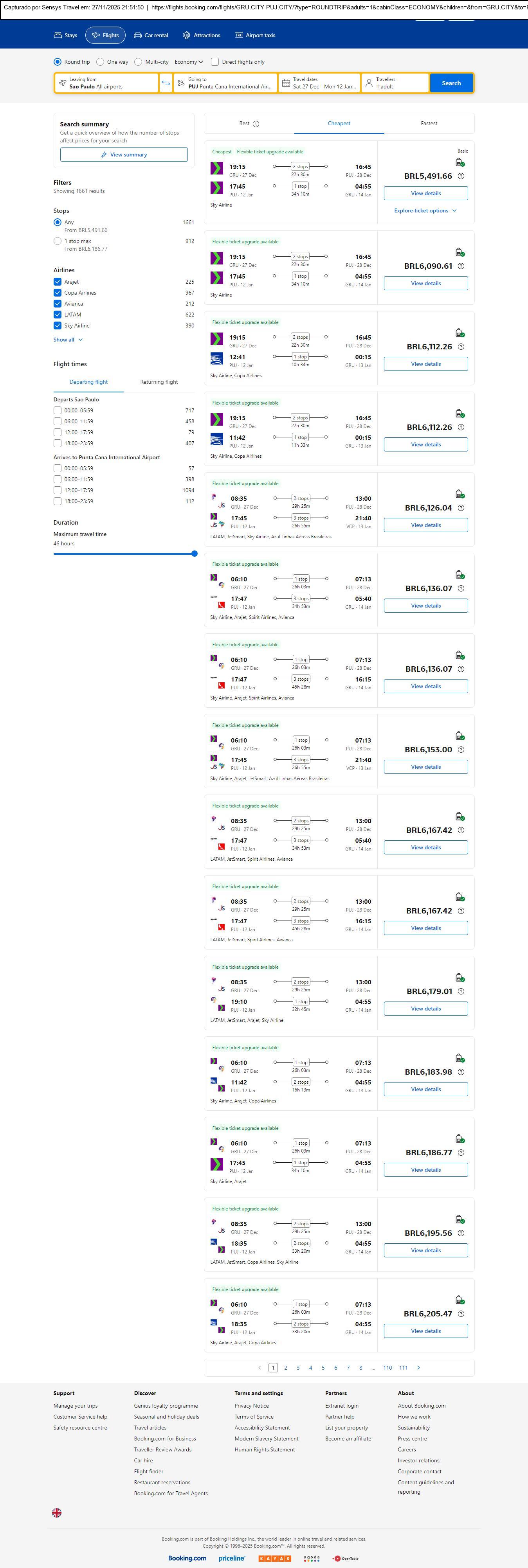This screenshot has width=528, height=1568.
Task: Switch to the Fastest tab
Action: pyautogui.click(x=429, y=124)
